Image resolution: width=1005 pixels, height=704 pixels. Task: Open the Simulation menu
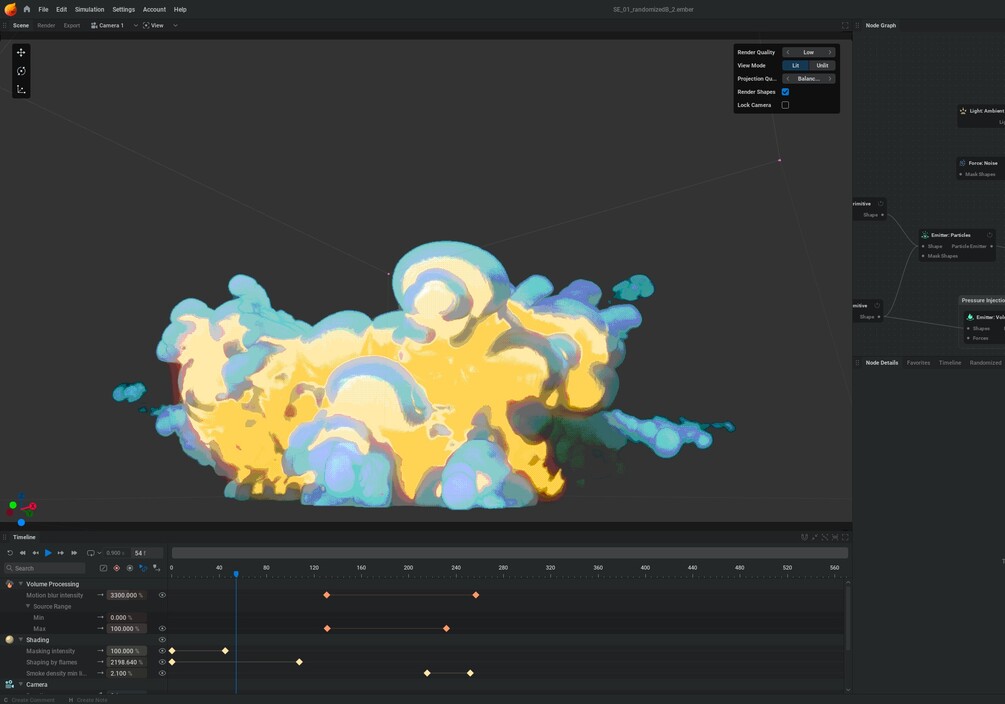pyautogui.click(x=89, y=10)
